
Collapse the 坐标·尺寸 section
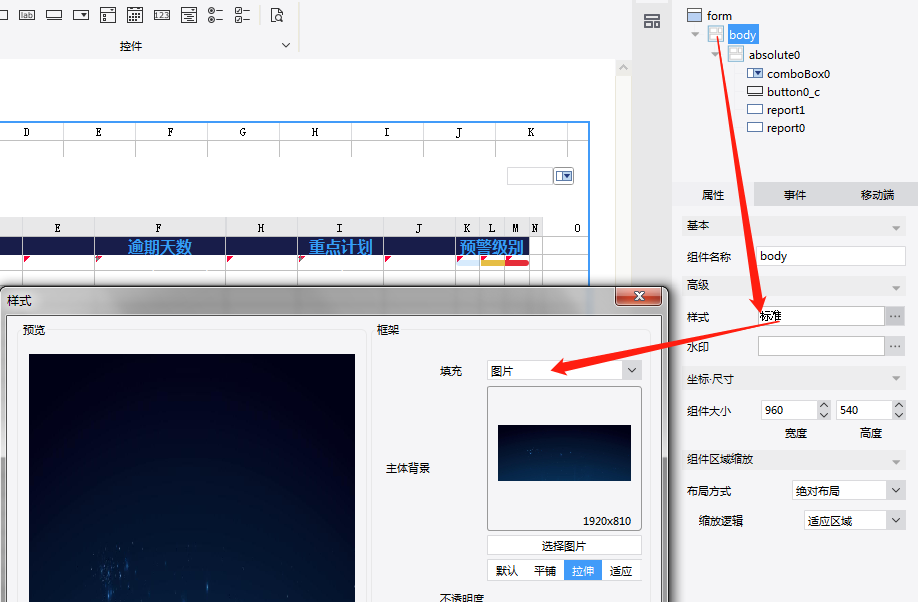point(896,378)
